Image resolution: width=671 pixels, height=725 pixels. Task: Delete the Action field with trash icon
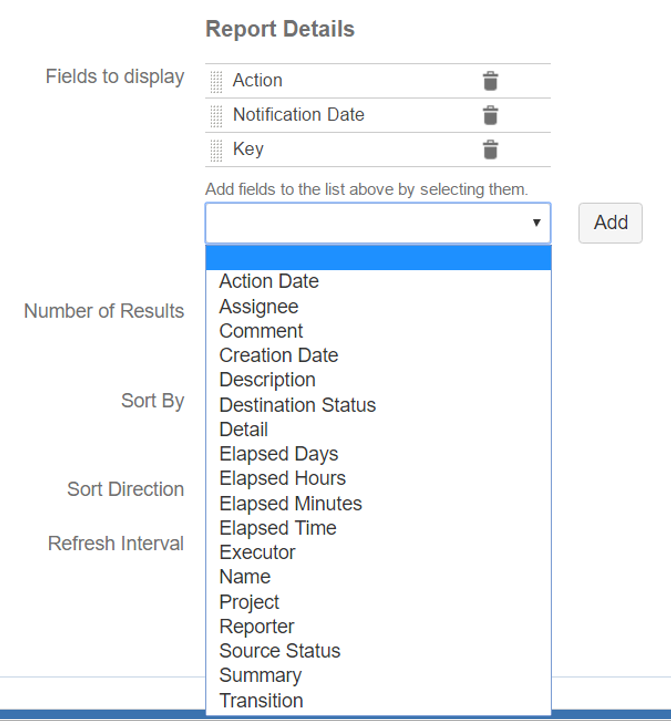[490, 81]
